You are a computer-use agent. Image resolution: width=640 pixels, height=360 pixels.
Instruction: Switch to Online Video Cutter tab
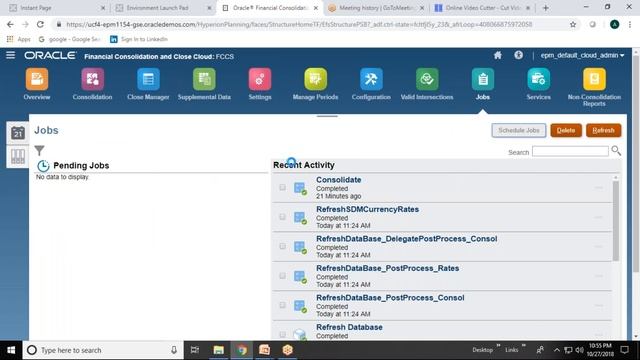click(482, 8)
